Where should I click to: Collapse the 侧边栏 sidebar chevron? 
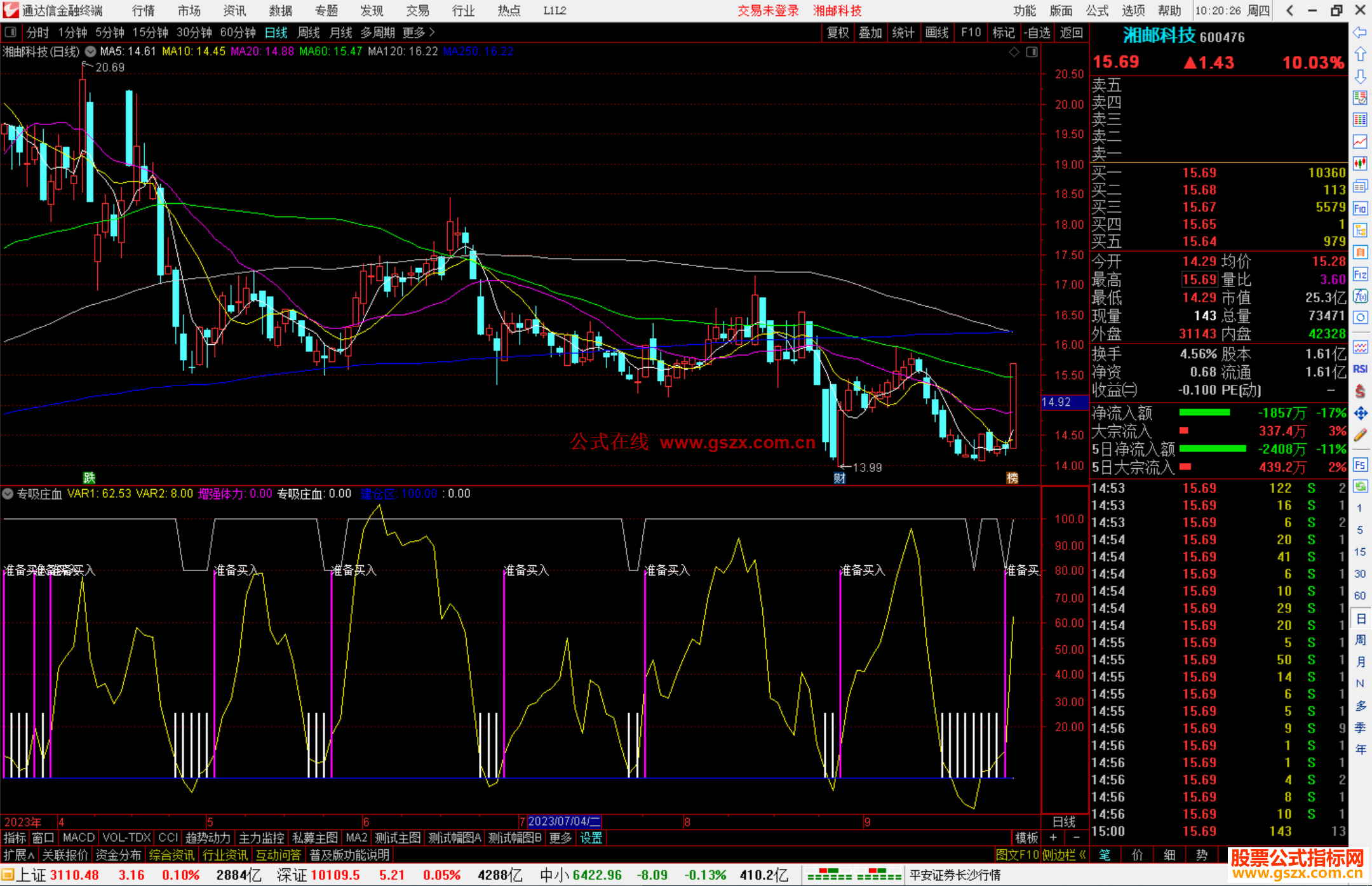point(1082,855)
